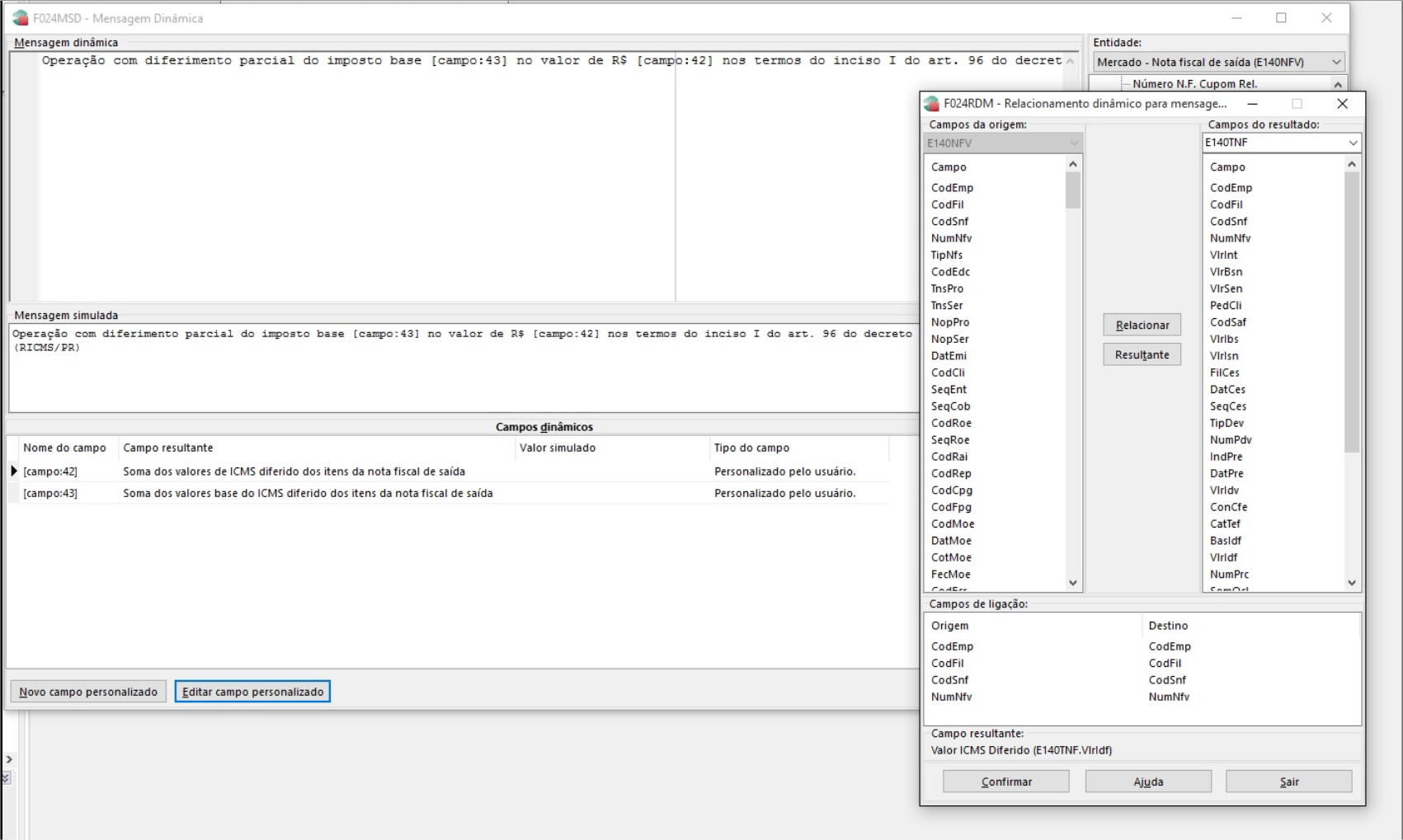This screenshot has width=1403, height=840.
Task: Click the F024RDM dialog title icon
Action: point(932,103)
